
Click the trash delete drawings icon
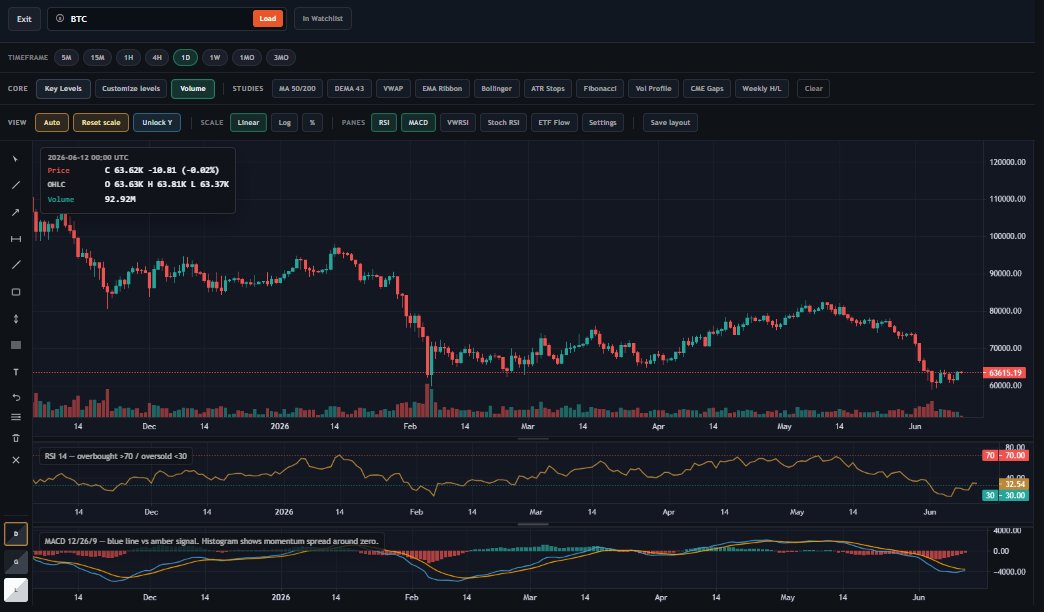click(x=16, y=438)
